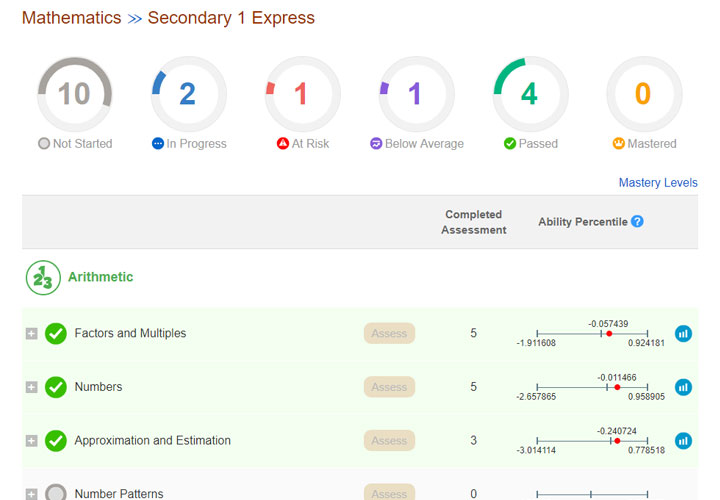Click the Mastered status count circle

click(644, 94)
